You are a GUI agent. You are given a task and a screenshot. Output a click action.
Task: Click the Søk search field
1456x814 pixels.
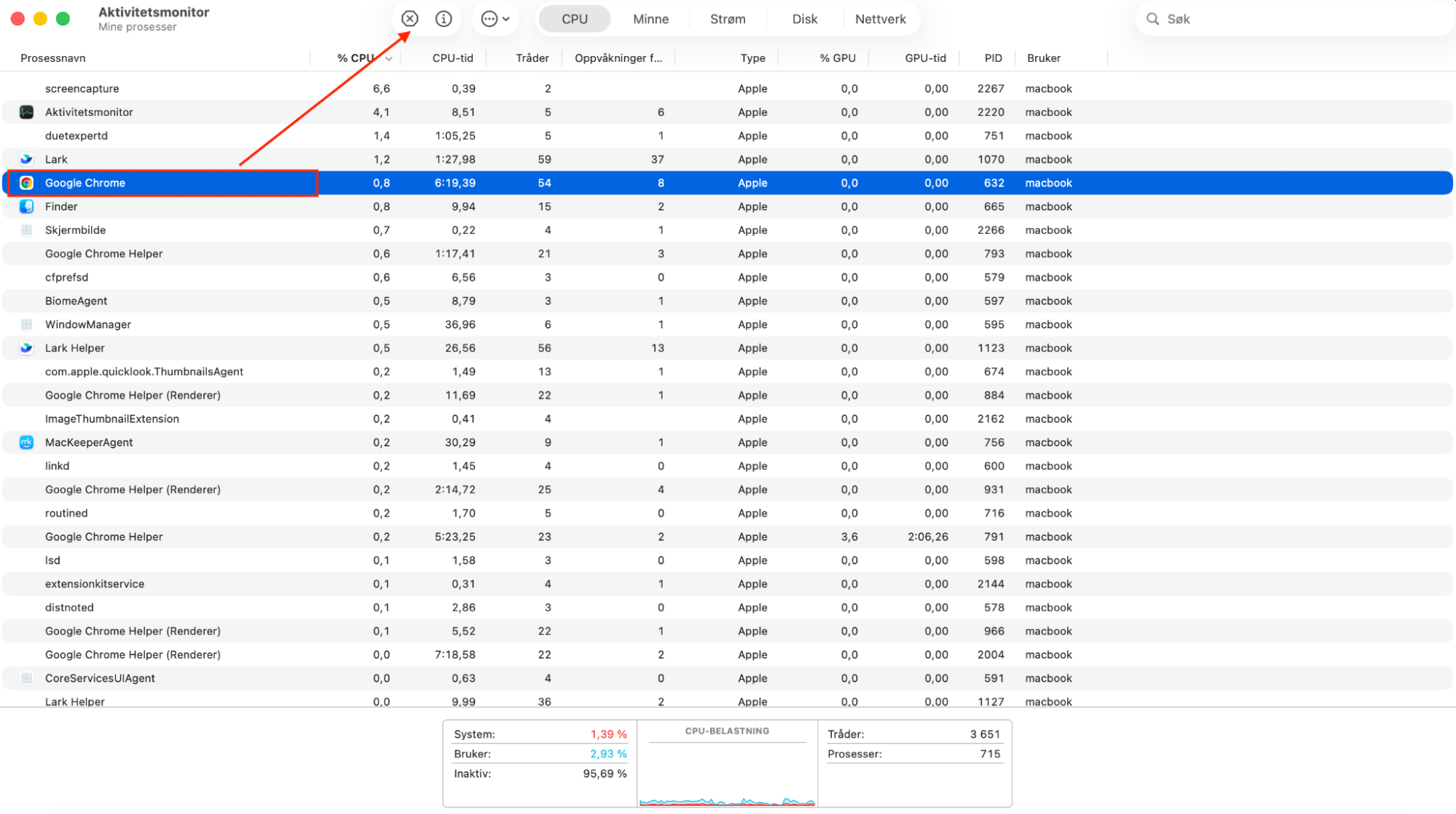(1293, 19)
